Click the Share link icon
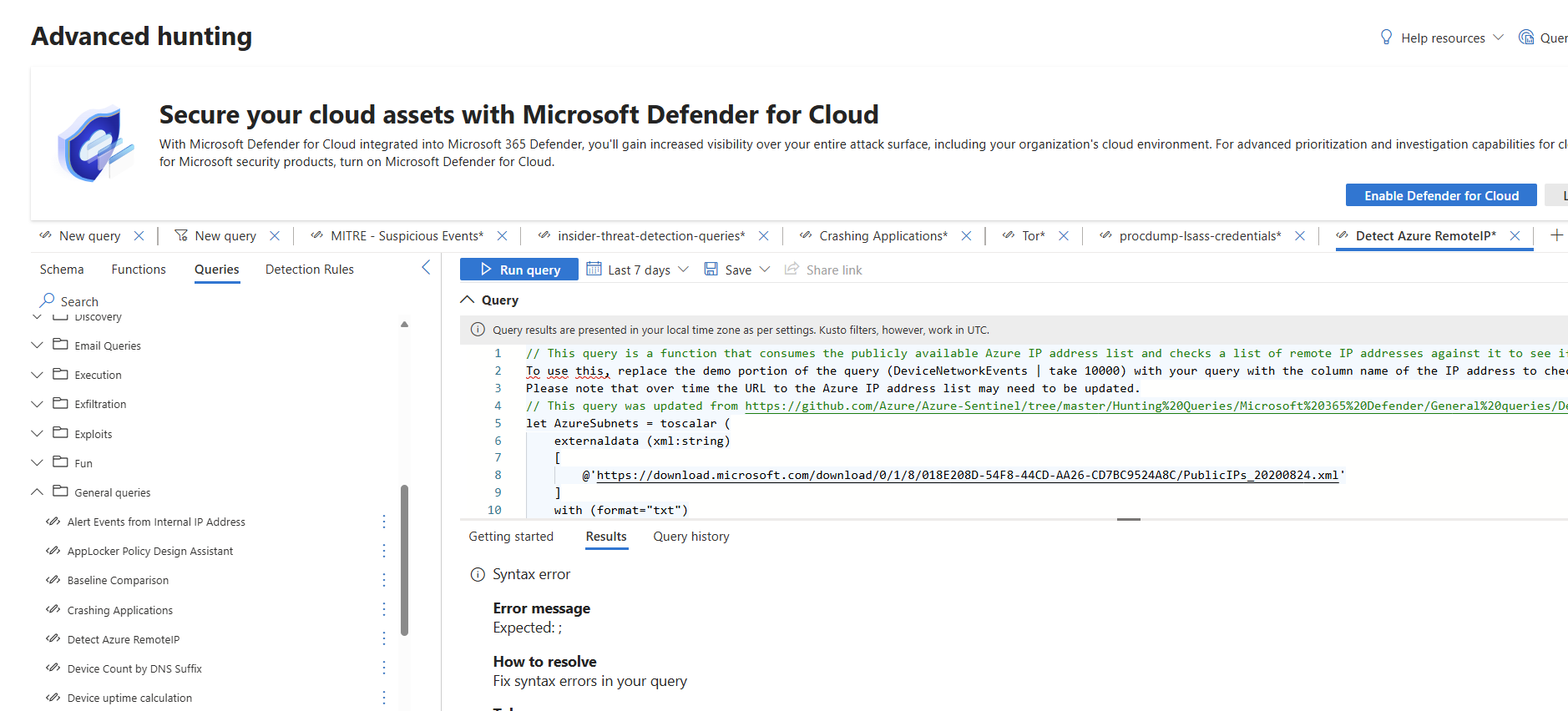The width and height of the screenshot is (1568, 711). point(792,269)
